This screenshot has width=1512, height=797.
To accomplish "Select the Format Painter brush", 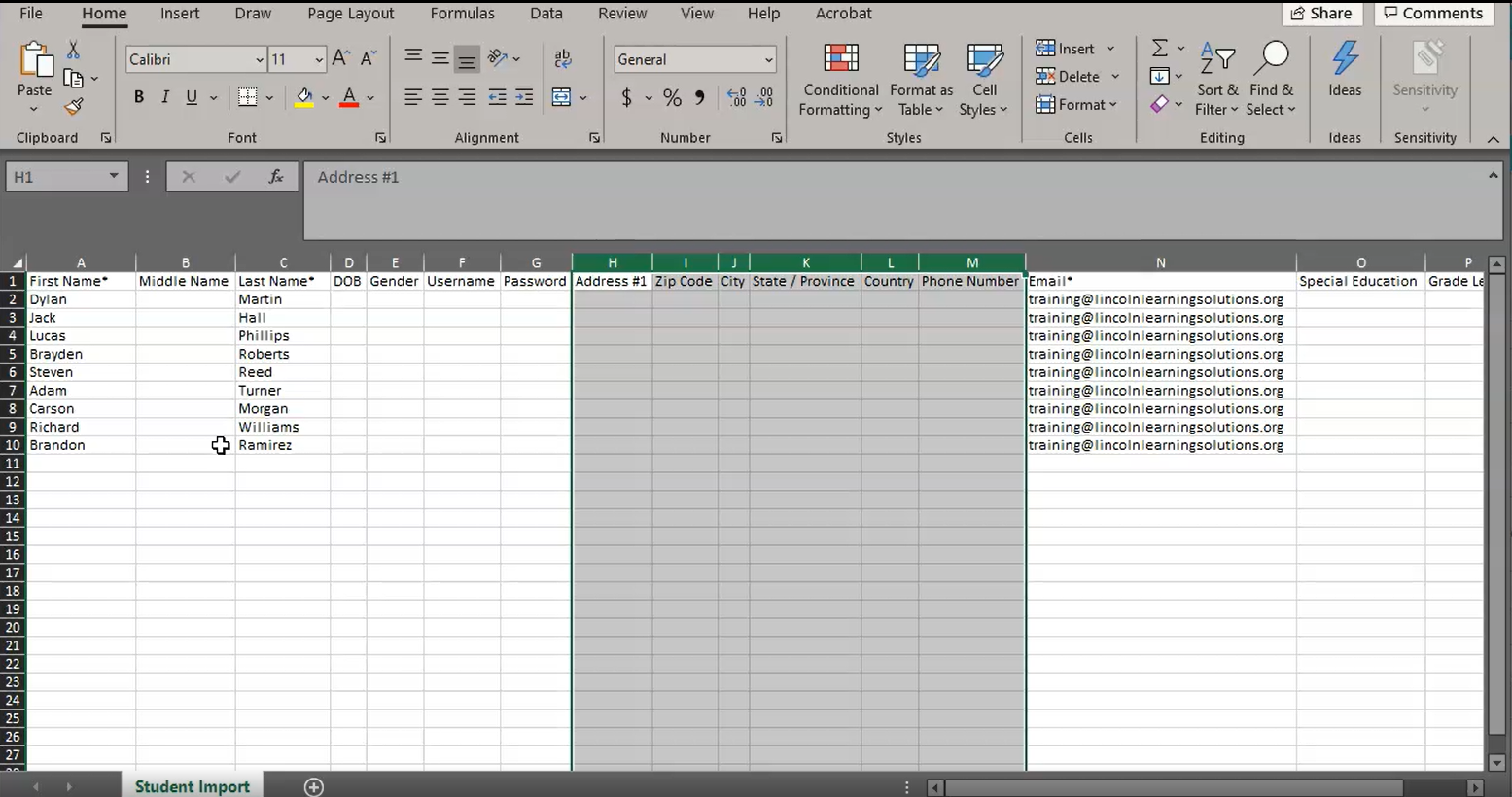I will click(73, 107).
